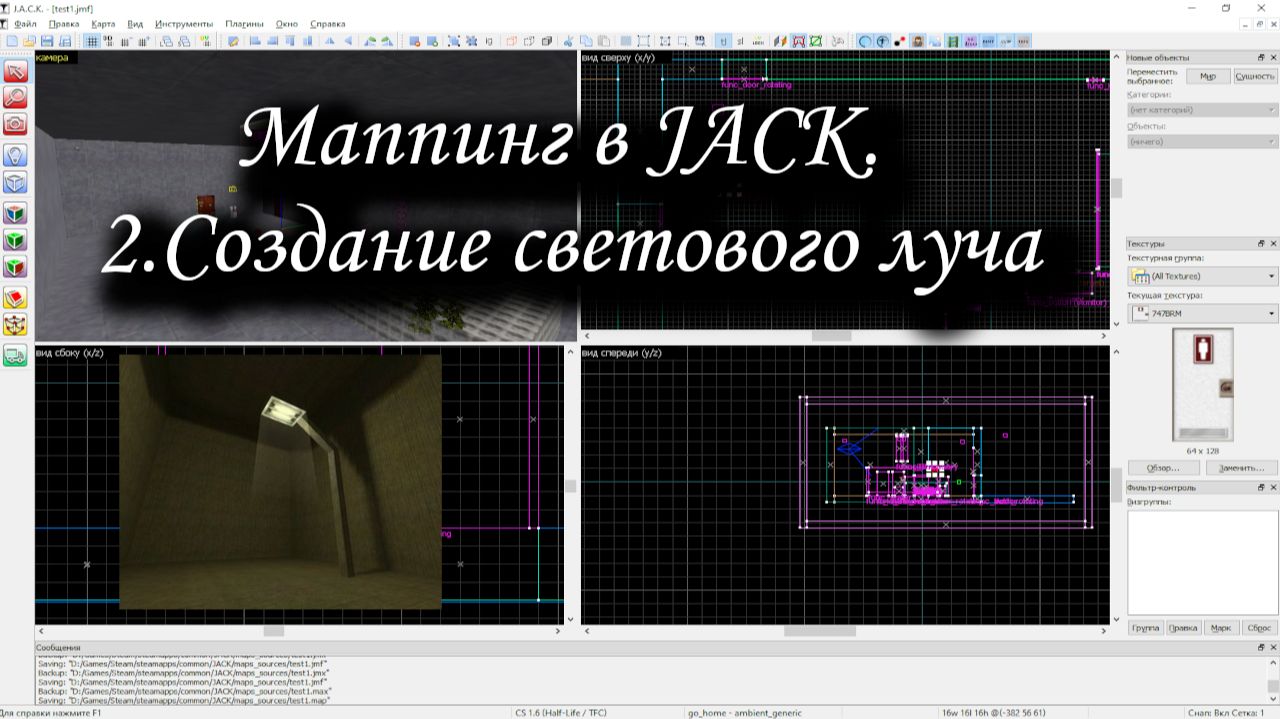Open the Карта menu
This screenshot has width=1280, height=719.
click(102, 23)
